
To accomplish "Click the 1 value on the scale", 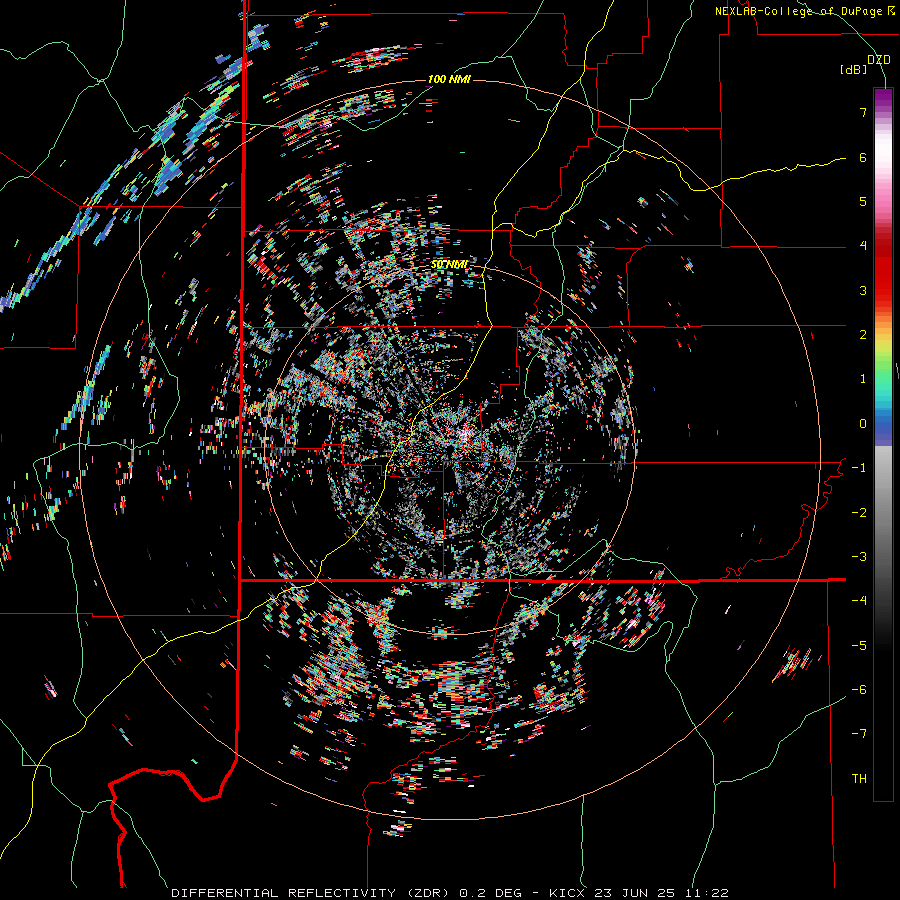I will click(x=863, y=379).
